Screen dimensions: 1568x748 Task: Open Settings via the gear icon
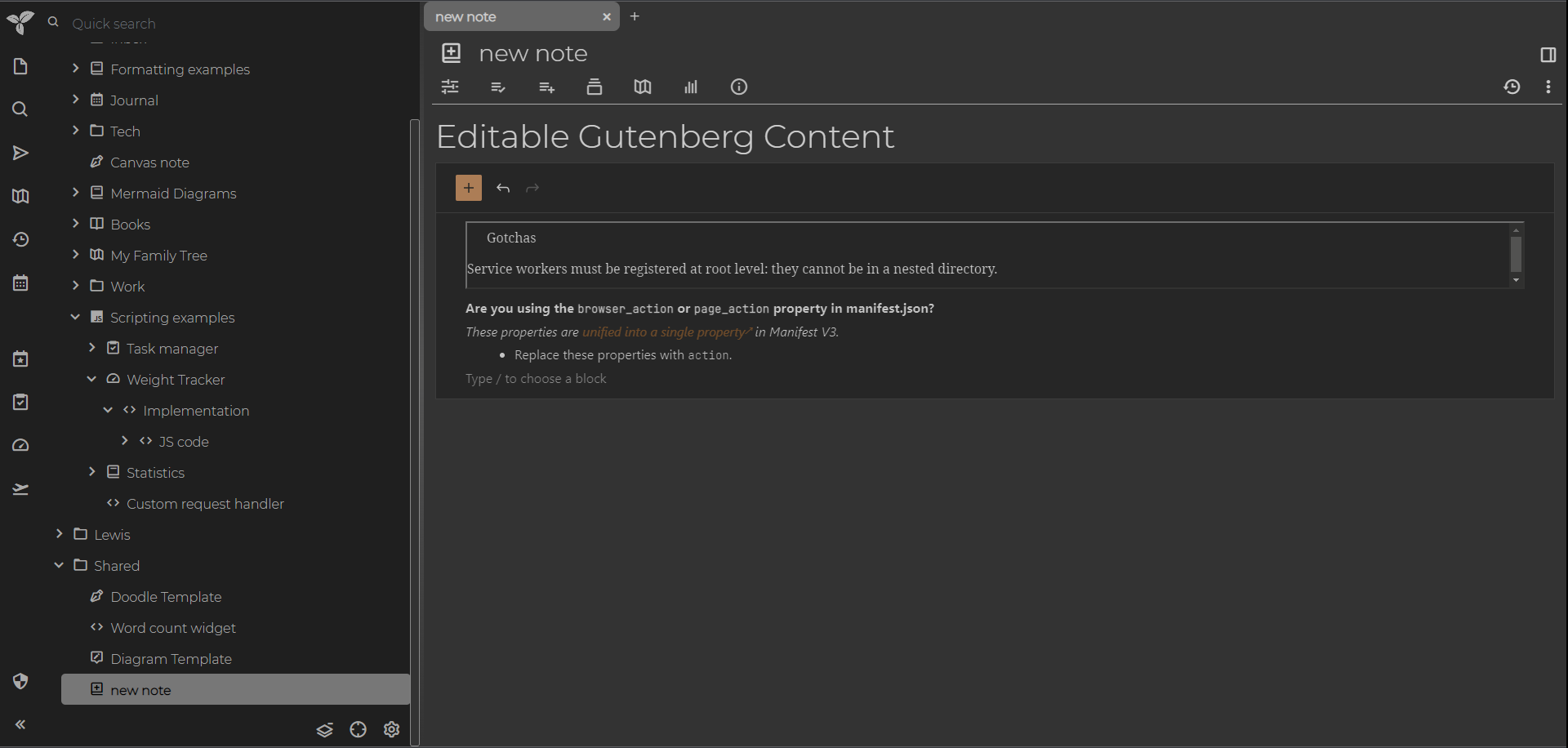coord(391,729)
